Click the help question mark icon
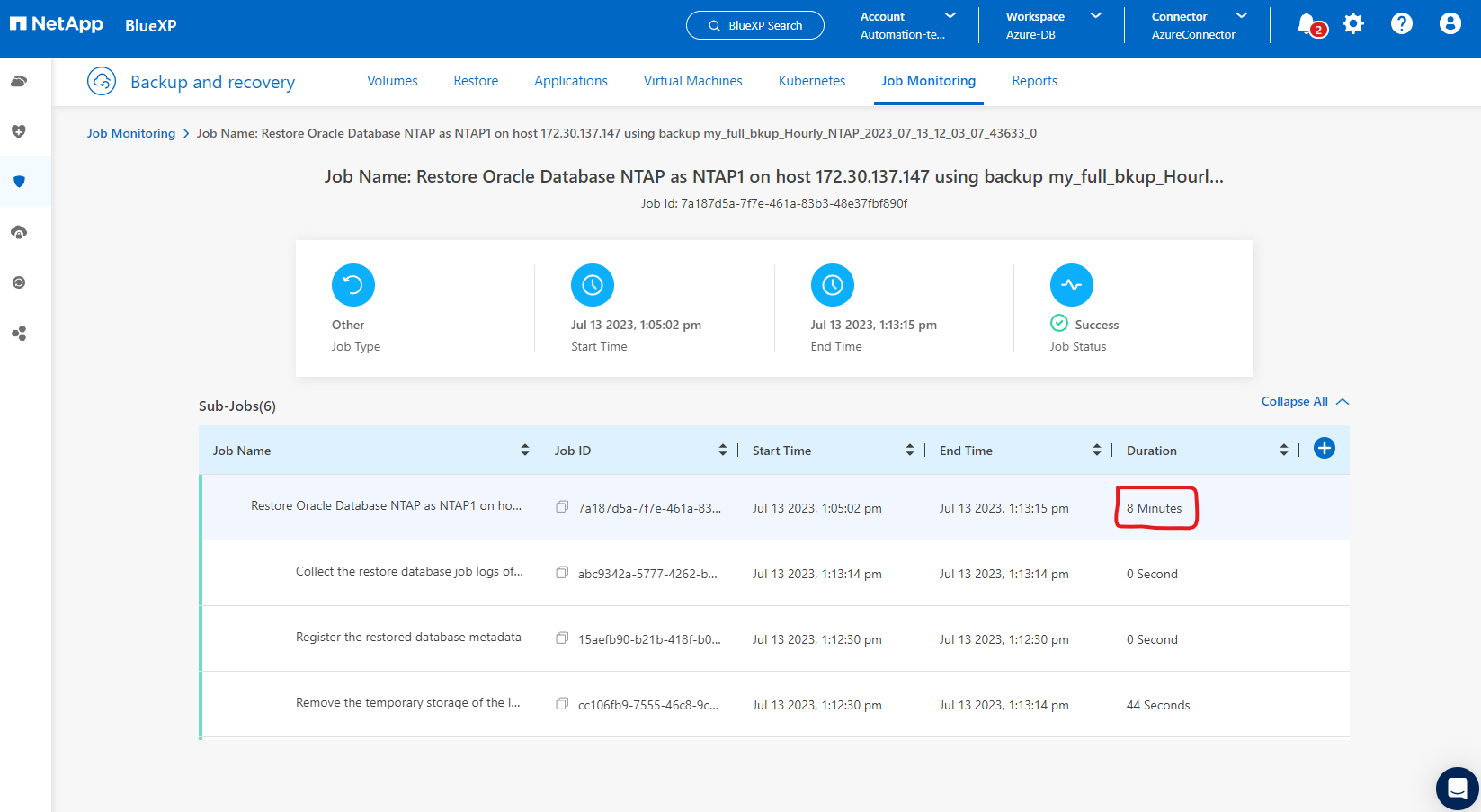Screen dimensions: 1481x812 1401,24
